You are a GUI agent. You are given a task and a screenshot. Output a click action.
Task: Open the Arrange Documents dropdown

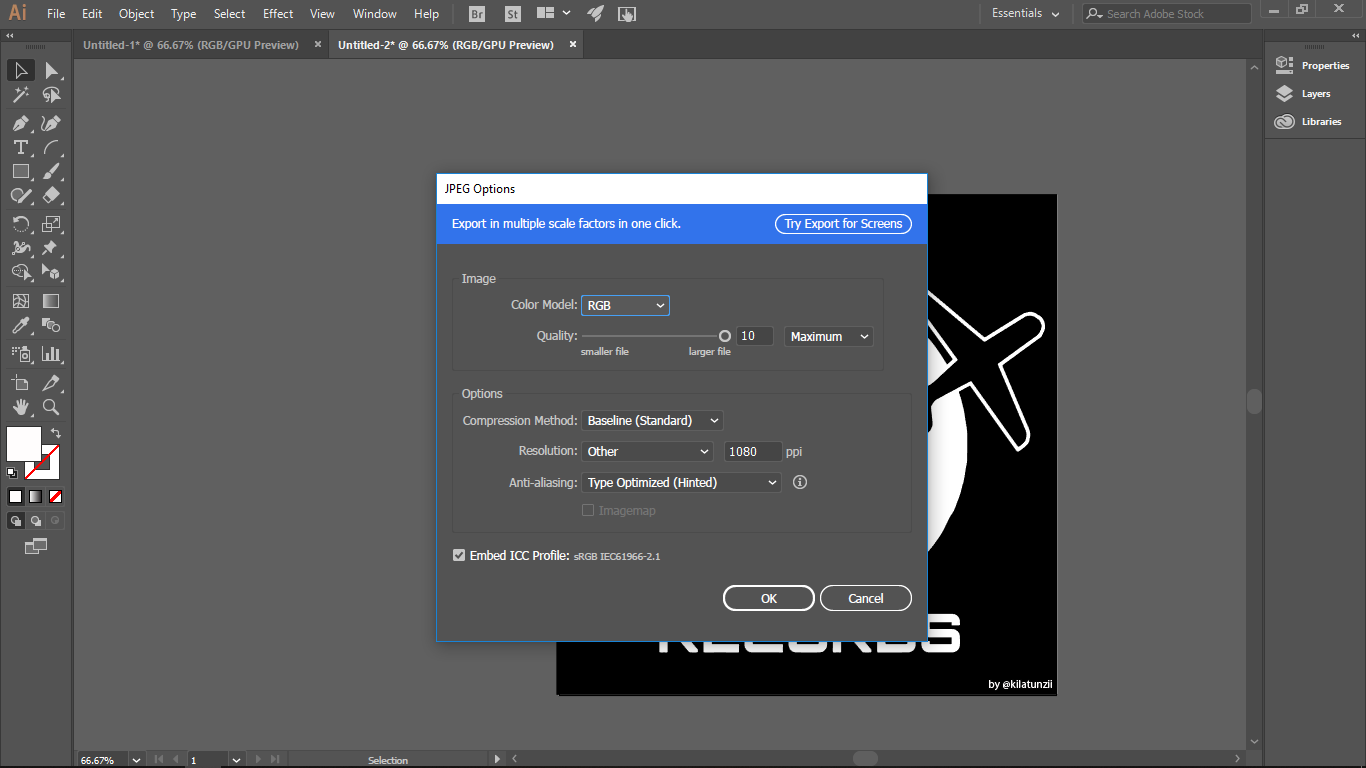pos(553,14)
